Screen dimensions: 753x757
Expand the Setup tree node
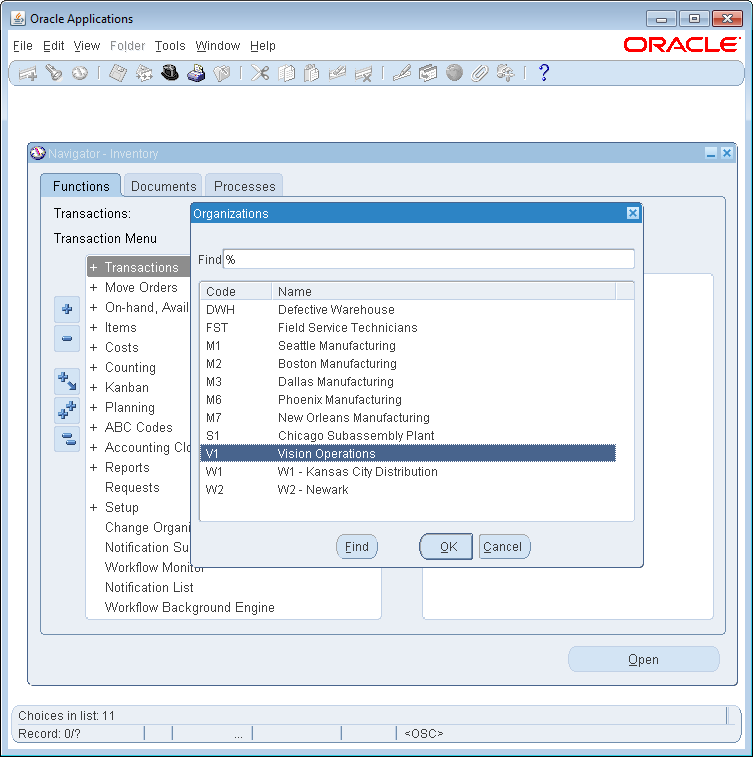(94, 507)
